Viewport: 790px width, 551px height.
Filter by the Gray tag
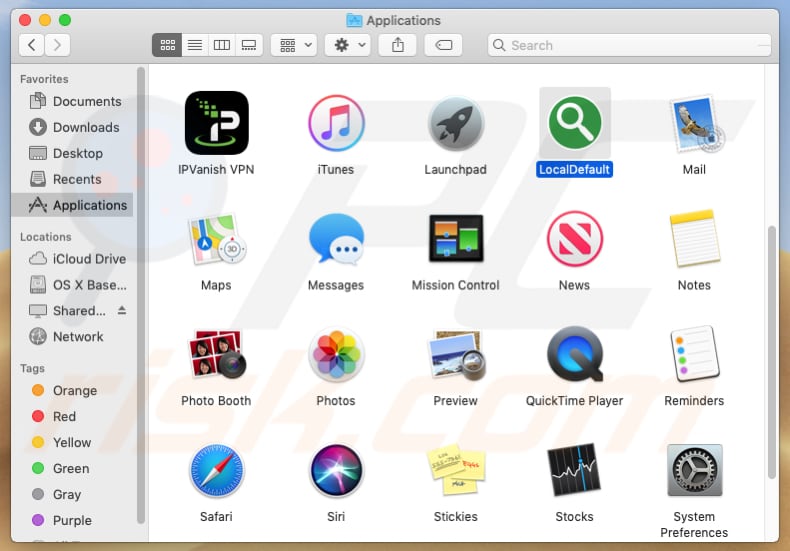pos(73,494)
